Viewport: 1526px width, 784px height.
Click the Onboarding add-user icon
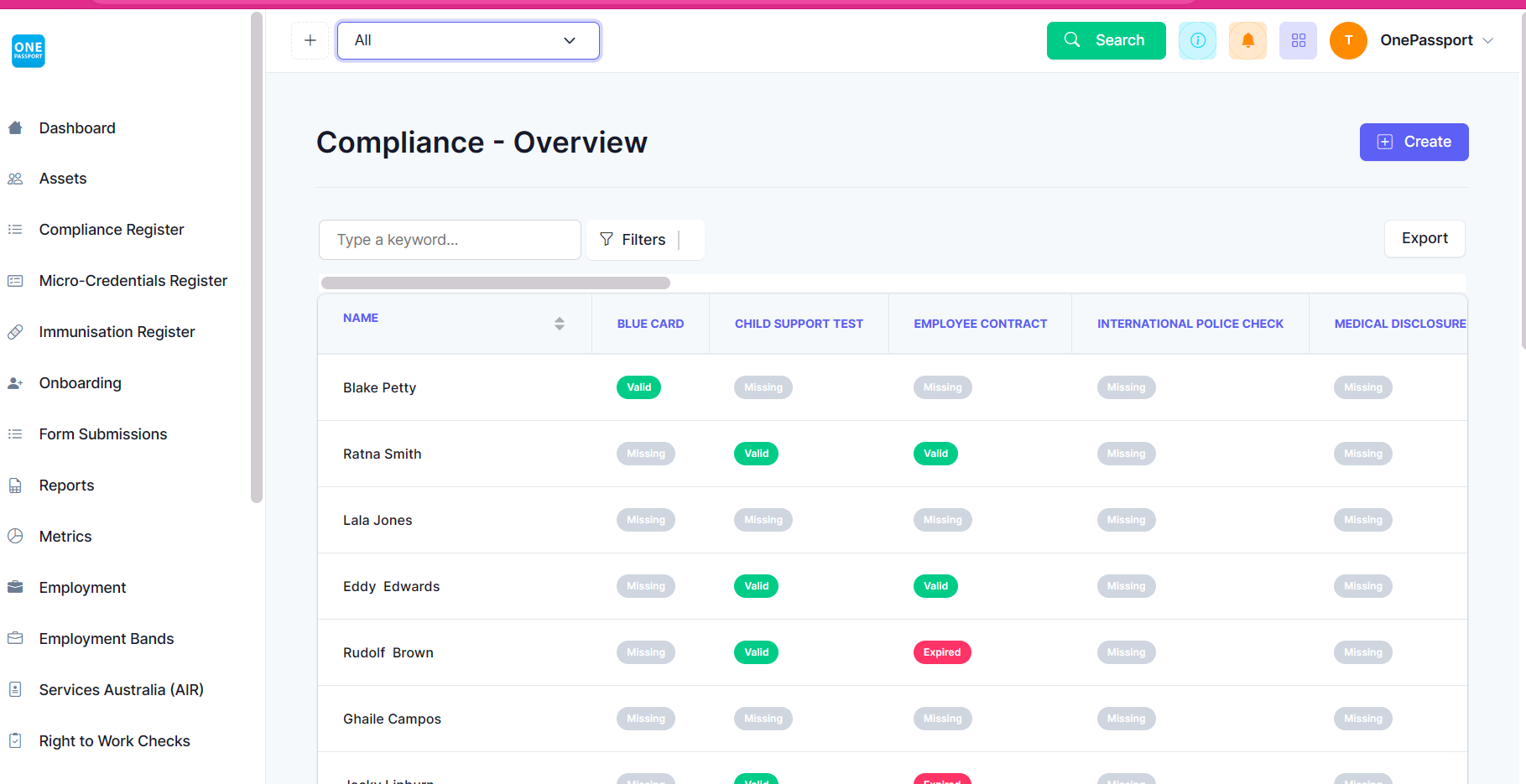click(15, 383)
